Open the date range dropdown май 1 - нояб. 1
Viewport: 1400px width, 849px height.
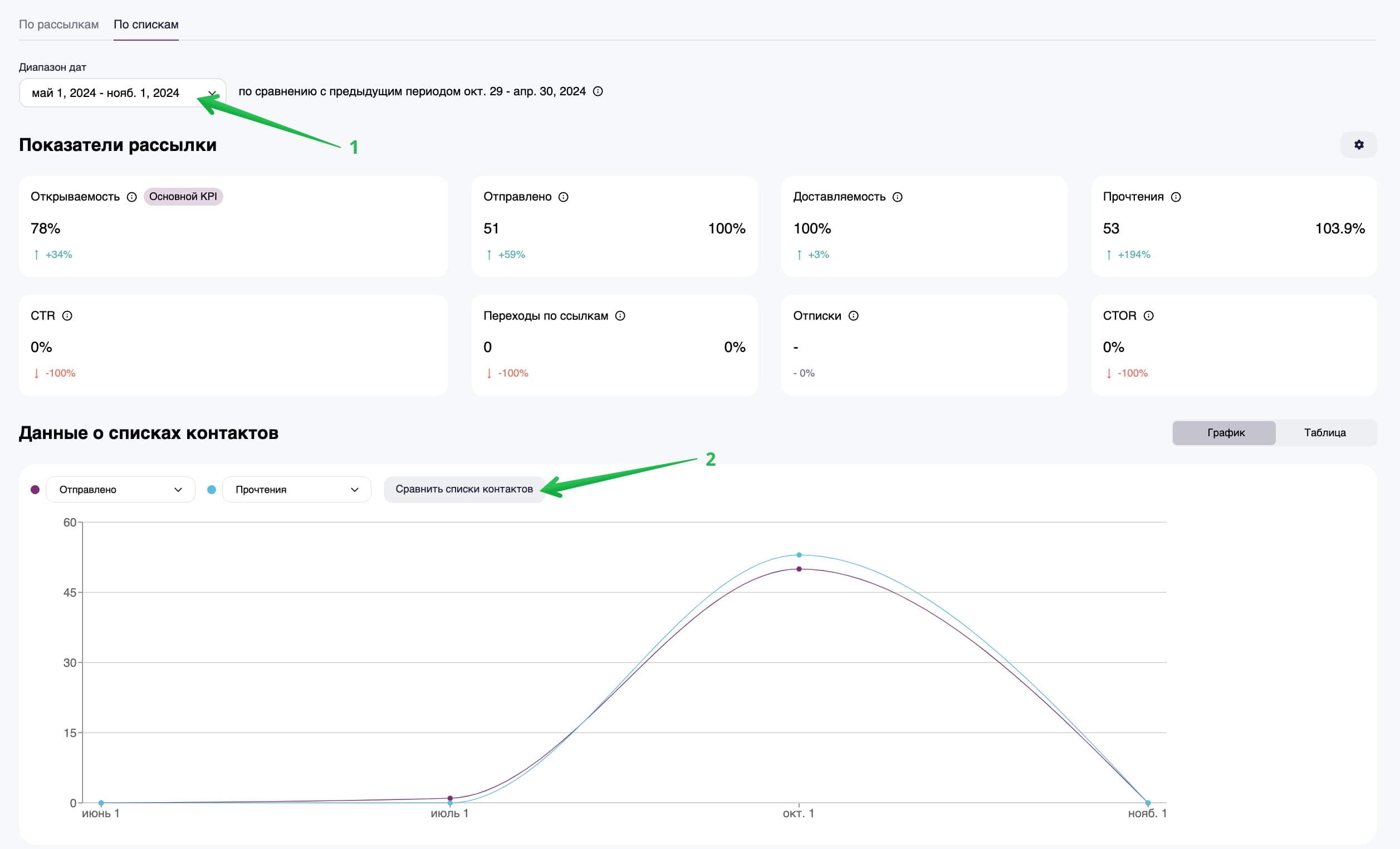[x=123, y=92]
